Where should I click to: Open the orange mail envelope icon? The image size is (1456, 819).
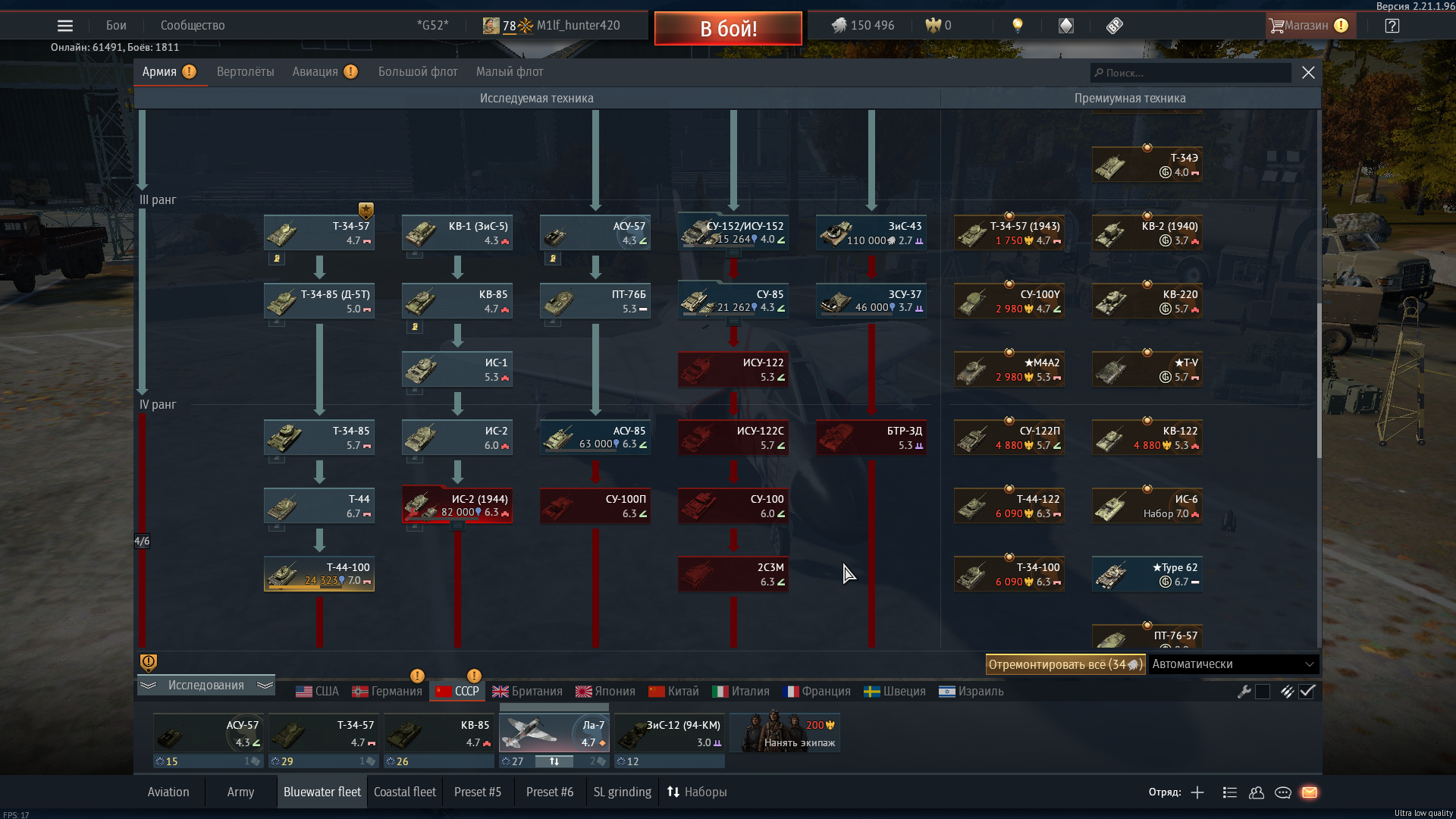click(1310, 792)
